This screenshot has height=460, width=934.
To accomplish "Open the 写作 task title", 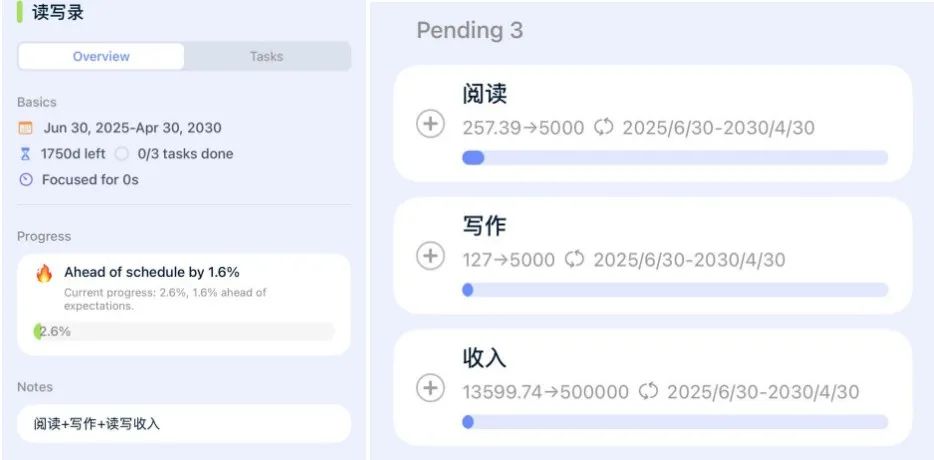I will click(485, 226).
